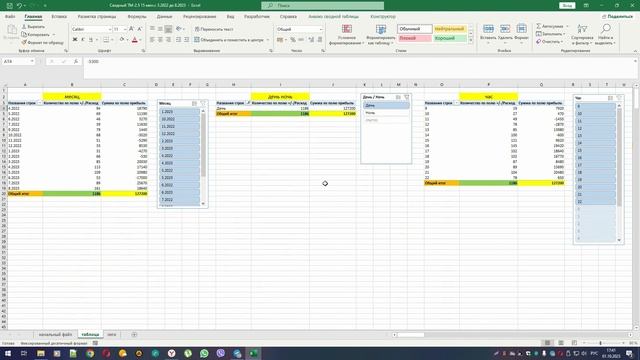The height and width of the screenshot is (360, 640).
Task: Switch to the 'начальный файл' sheet tab
Action: pos(55,334)
